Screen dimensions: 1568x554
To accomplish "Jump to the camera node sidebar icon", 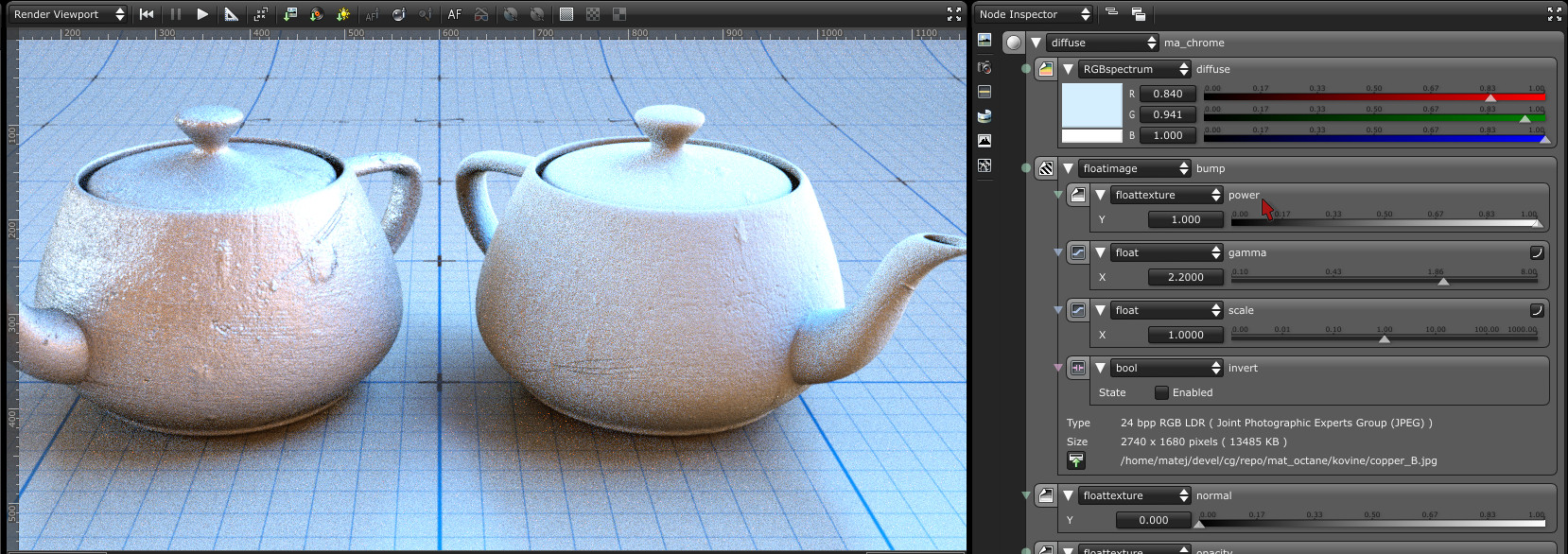I will [x=984, y=67].
